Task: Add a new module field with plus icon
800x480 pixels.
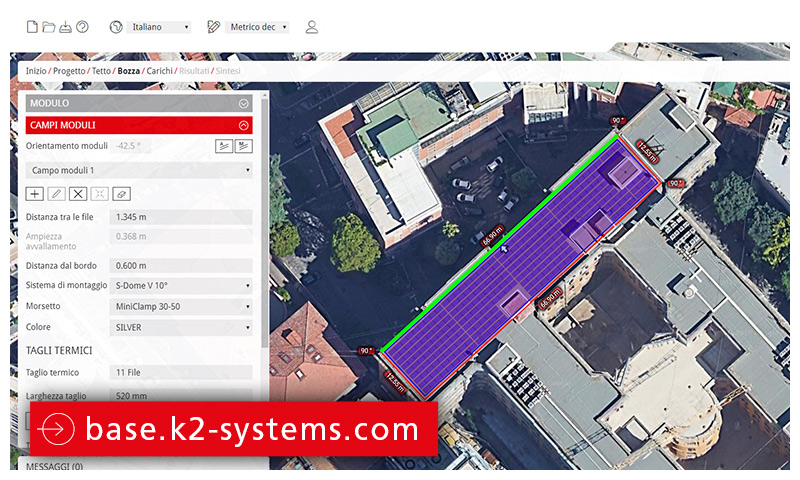Action: [34, 194]
